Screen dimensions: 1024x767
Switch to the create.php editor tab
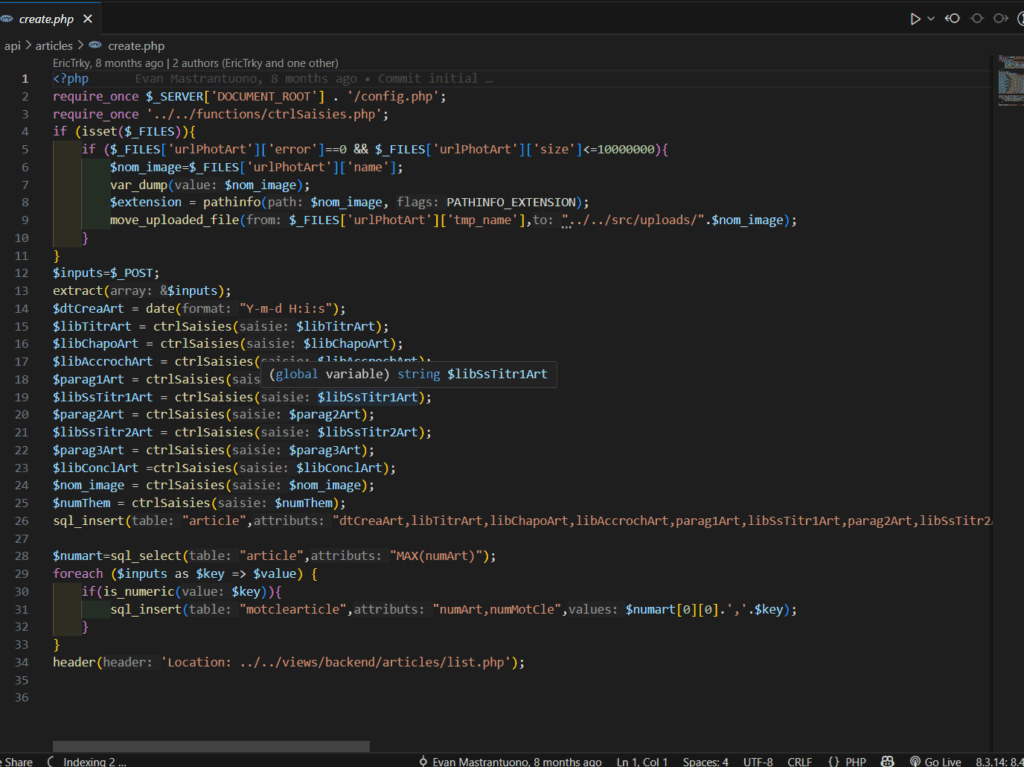click(x=47, y=17)
